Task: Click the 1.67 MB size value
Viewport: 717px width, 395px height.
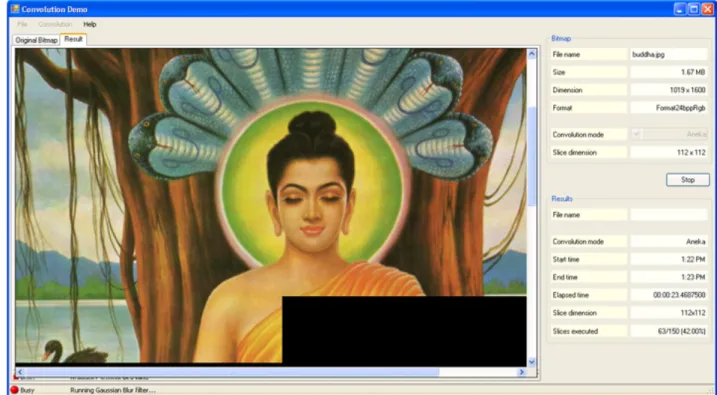Action: (669, 72)
